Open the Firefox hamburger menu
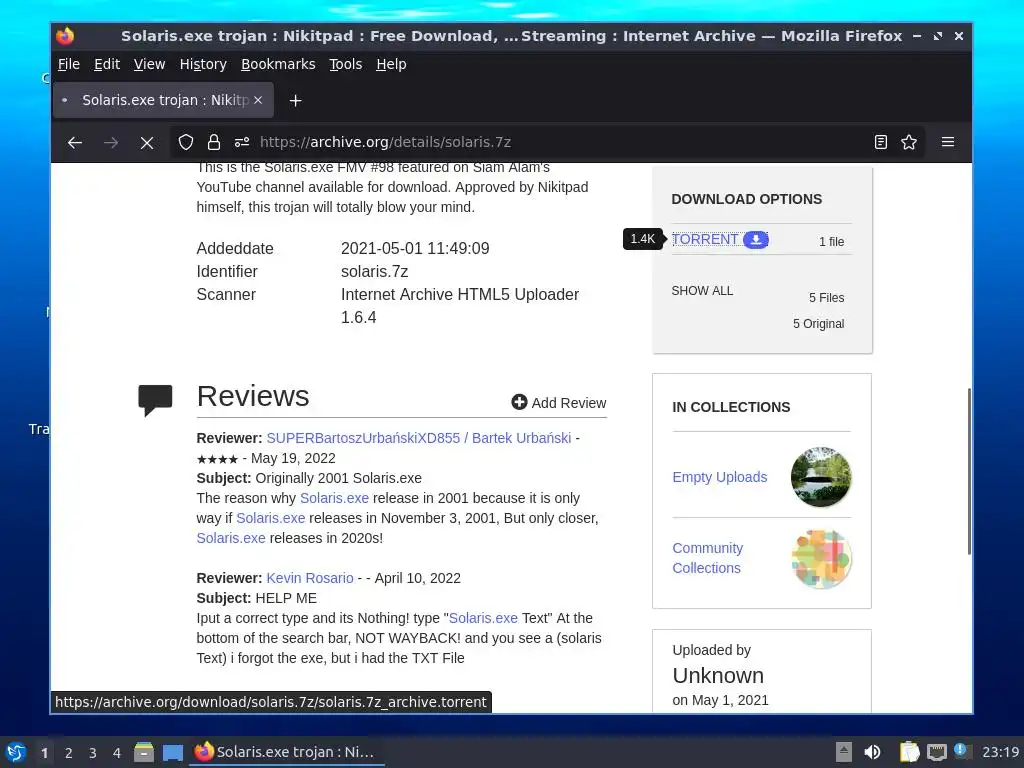Screen dimensions: 1024x768 coord(948,142)
